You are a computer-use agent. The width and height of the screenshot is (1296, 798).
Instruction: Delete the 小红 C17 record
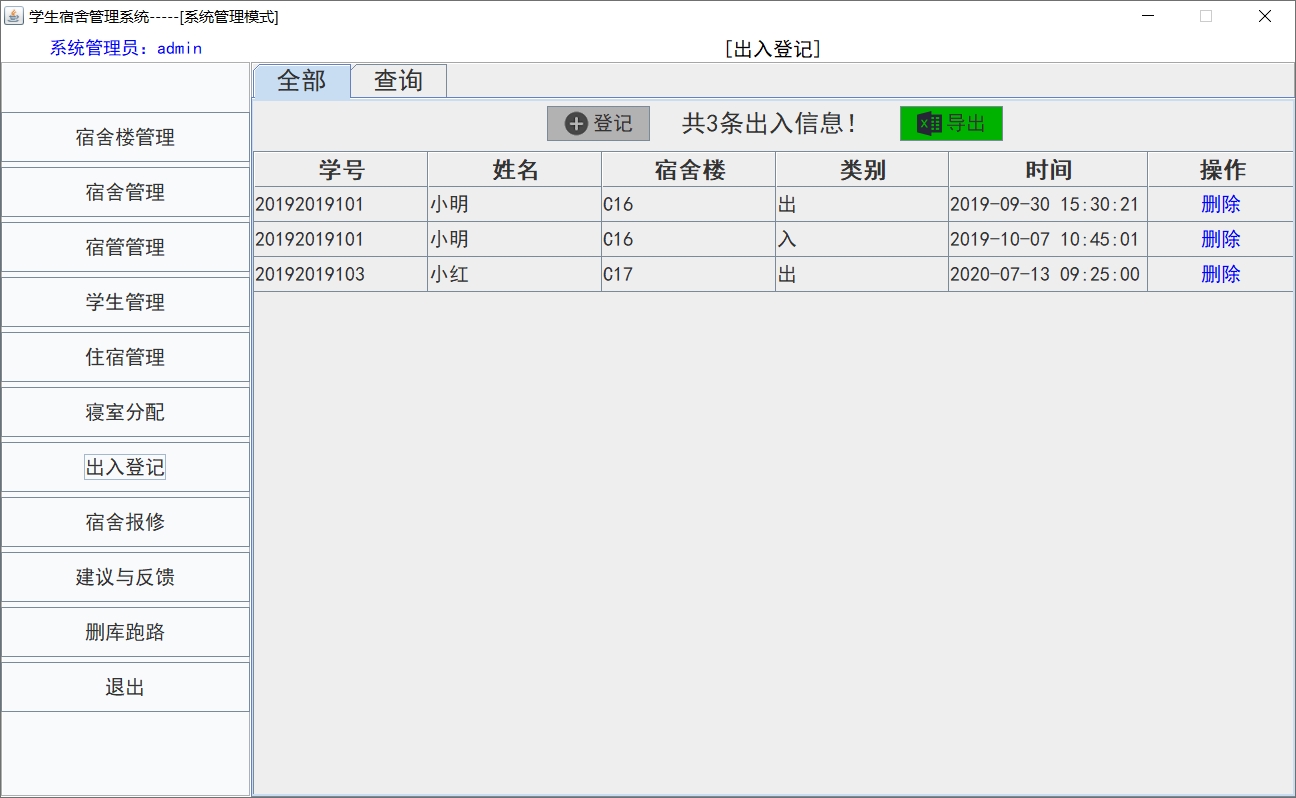point(1220,274)
